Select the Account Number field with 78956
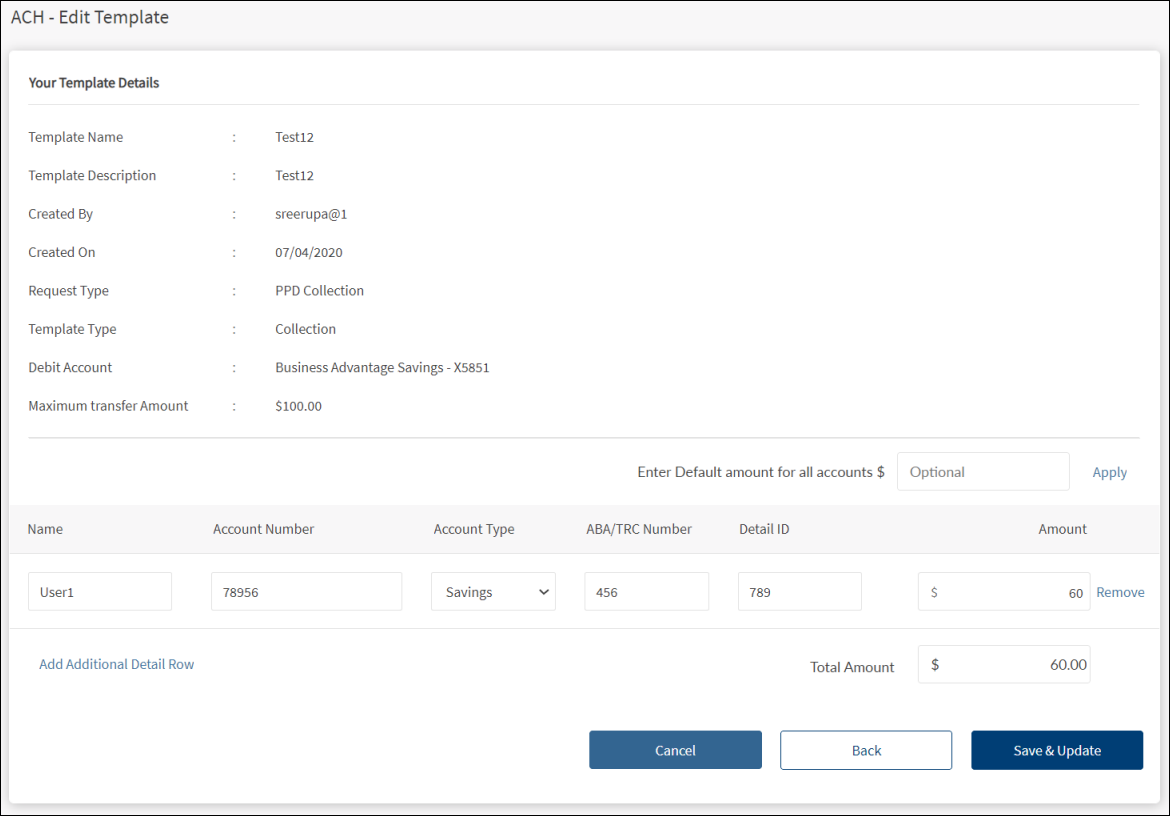Image resolution: width=1170 pixels, height=816 pixels. pos(306,592)
